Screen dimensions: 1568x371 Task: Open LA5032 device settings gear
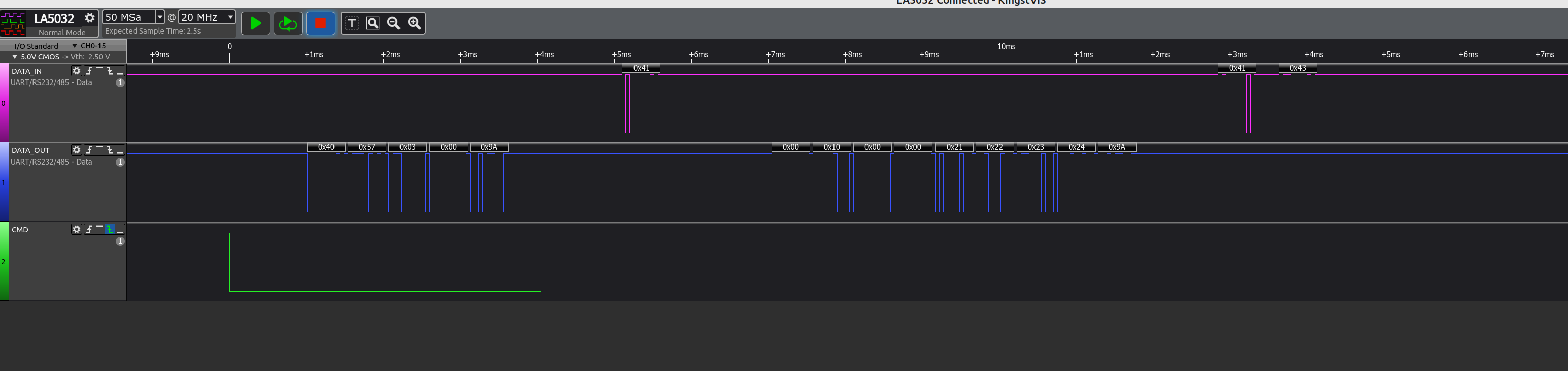click(89, 18)
